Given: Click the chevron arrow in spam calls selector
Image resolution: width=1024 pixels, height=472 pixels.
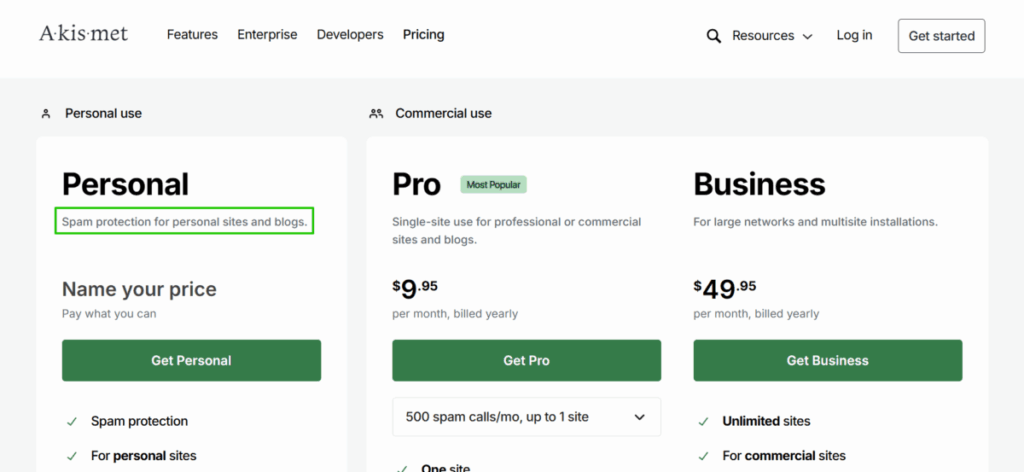Looking at the screenshot, I should pyautogui.click(x=640, y=417).
